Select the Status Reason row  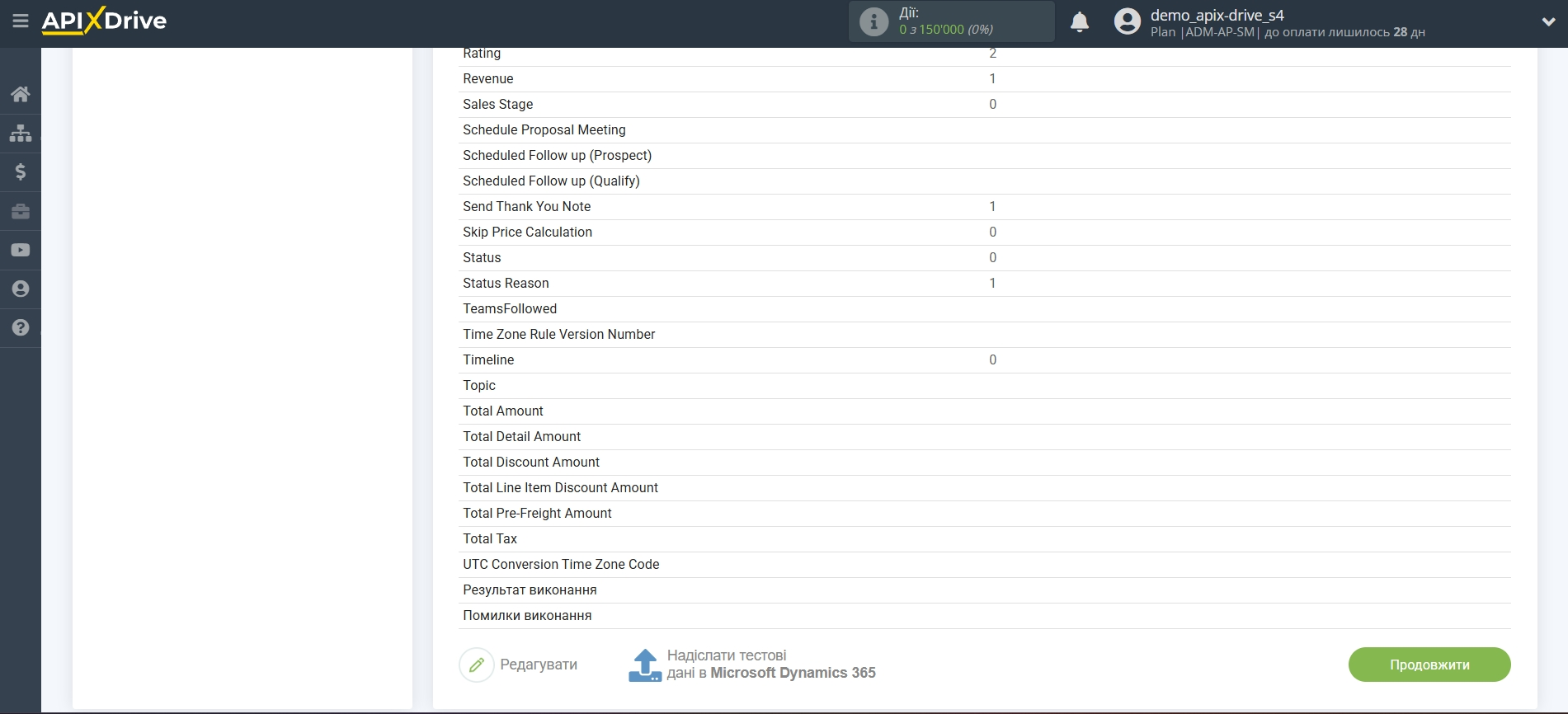click(985, 284)
